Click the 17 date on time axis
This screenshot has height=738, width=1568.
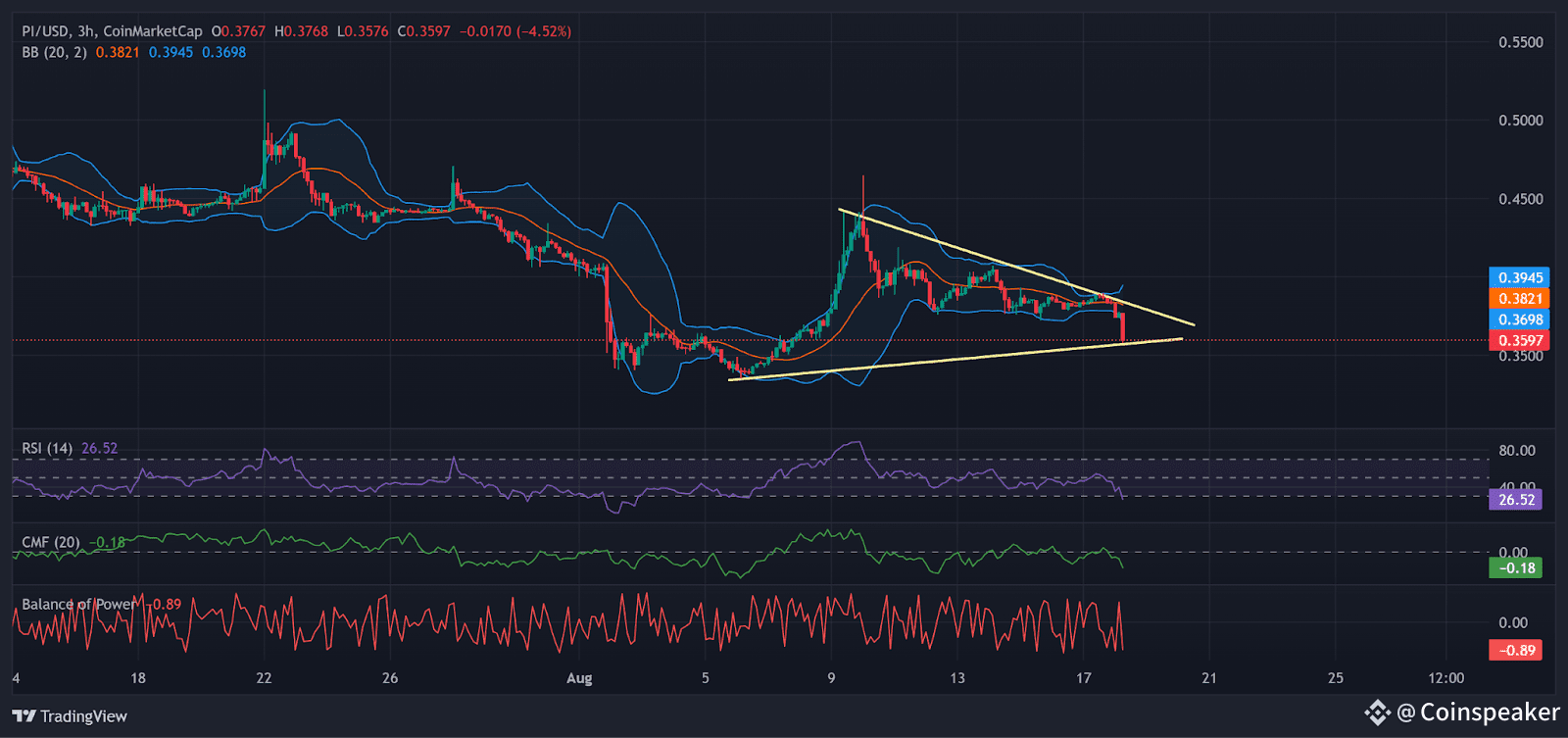(1083, 678)
